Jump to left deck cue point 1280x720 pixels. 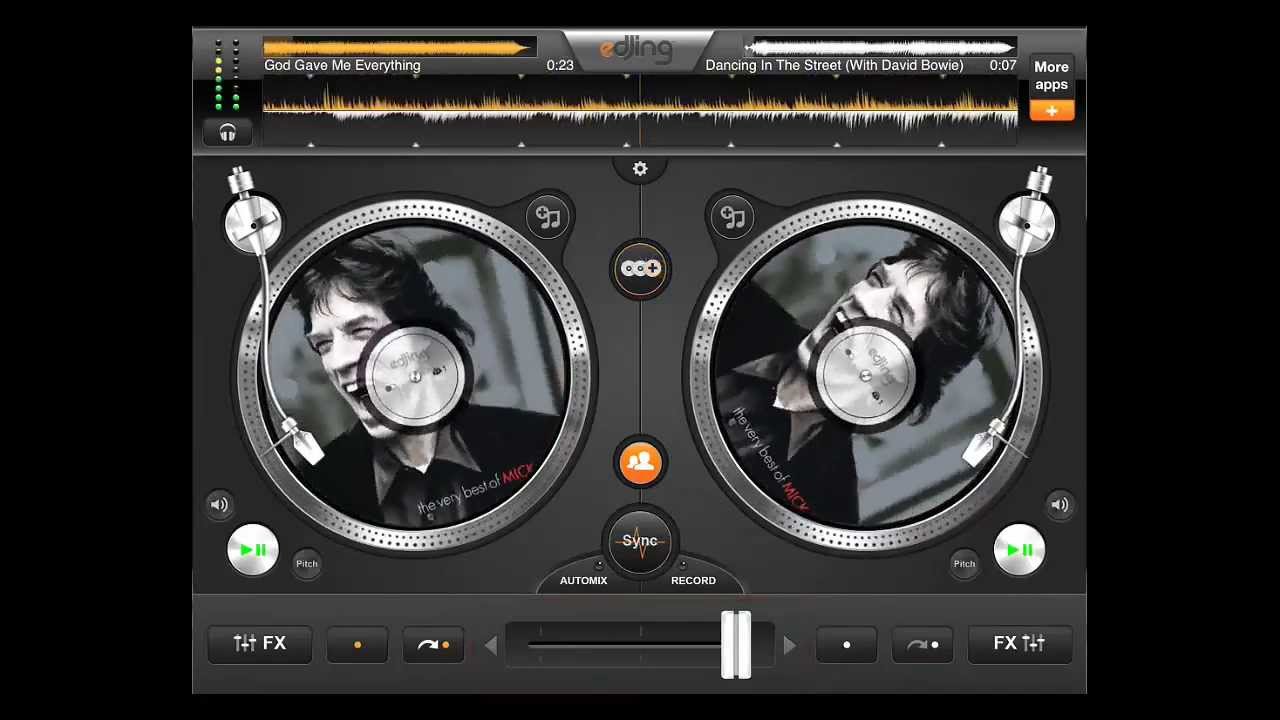coord(434,645)
